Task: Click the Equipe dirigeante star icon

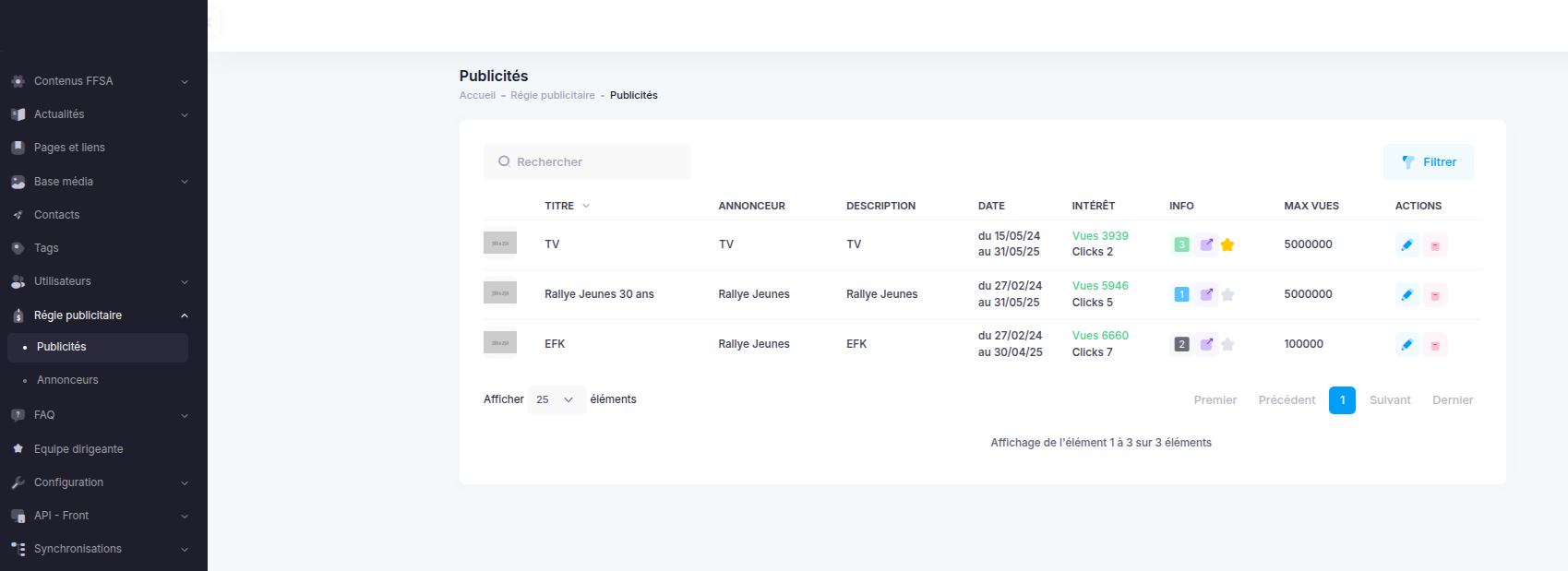Action: (x=18, y=449)
